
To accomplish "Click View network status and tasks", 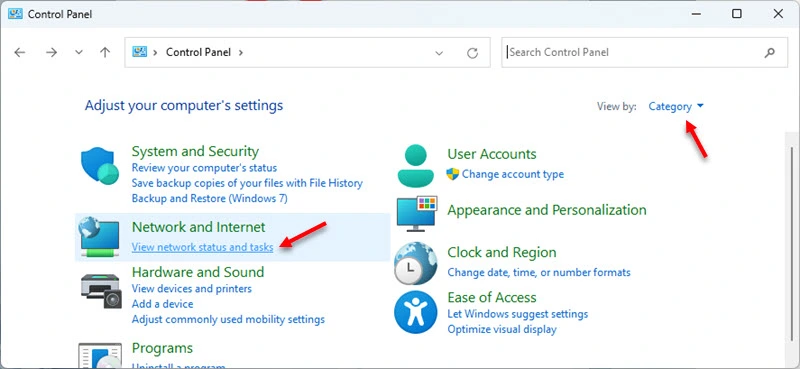I will [203, 247].
